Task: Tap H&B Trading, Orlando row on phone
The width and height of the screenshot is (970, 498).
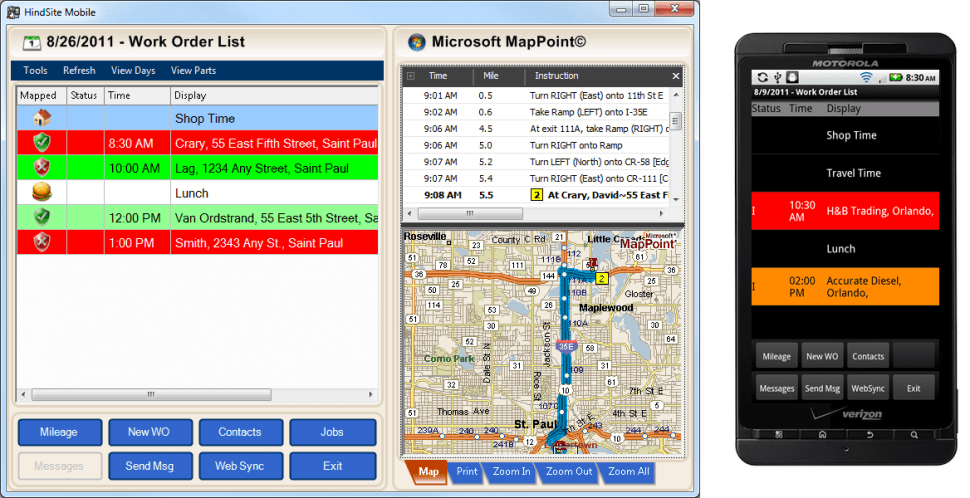Action: point(845,211)
